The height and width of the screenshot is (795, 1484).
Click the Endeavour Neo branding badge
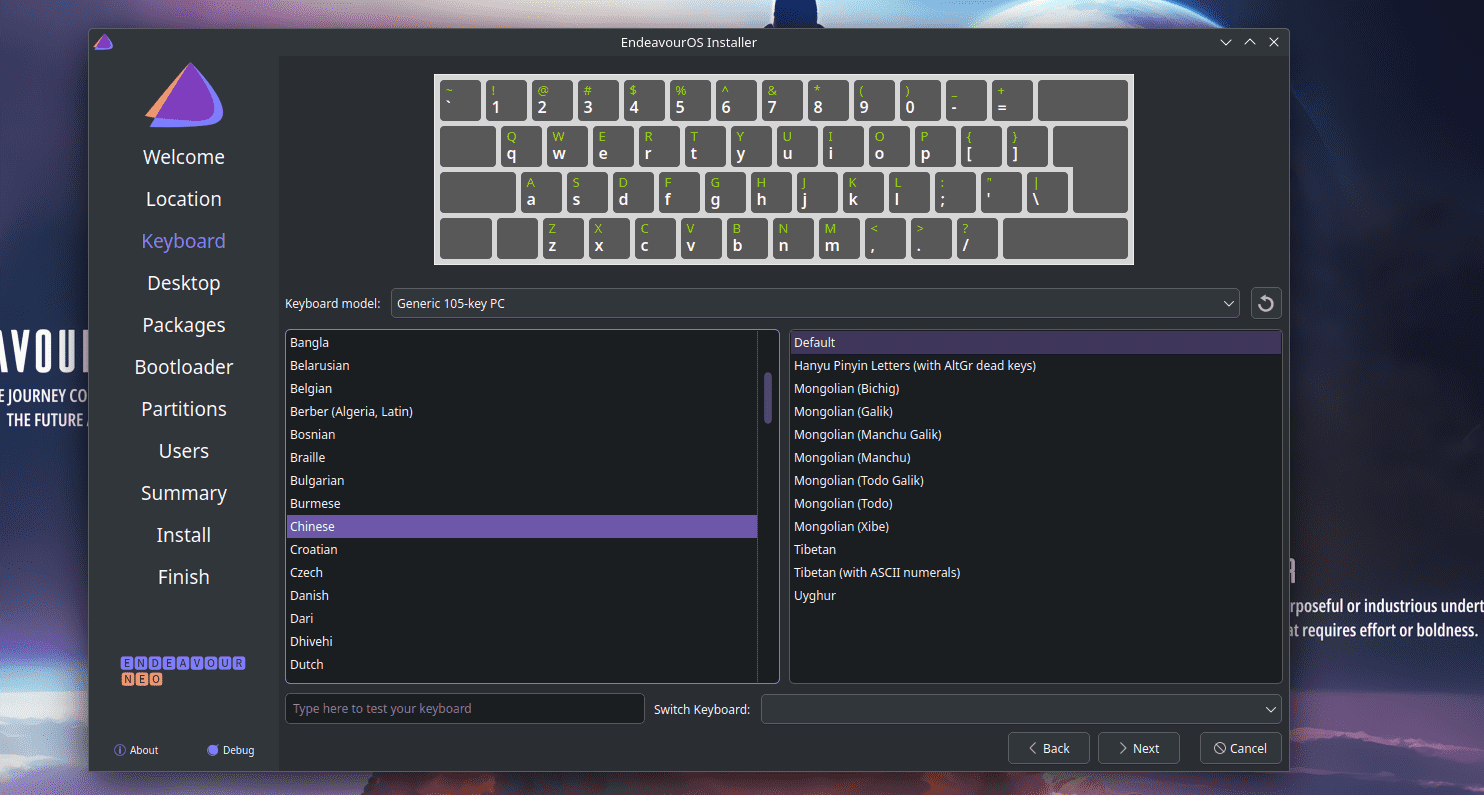pos(183,671)
